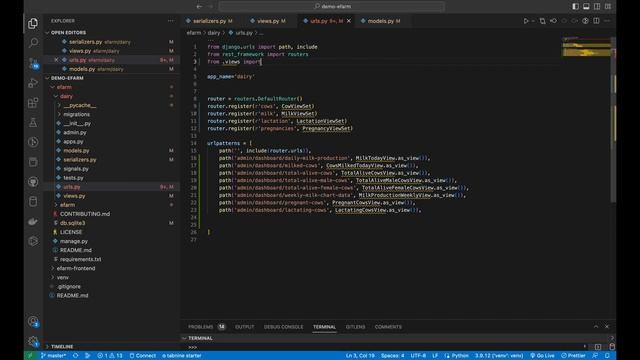Toggle the secondary side bar visibility
The image size is (640, 360).
click(597, 6)
